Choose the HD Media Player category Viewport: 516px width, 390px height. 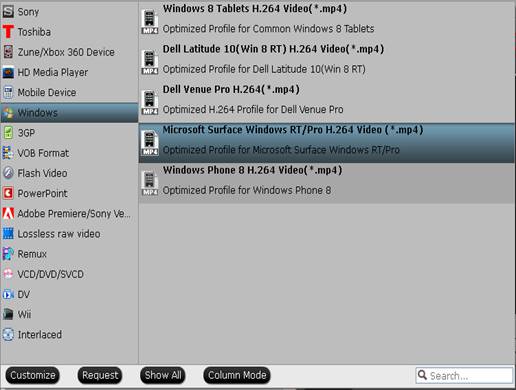pos(69,72)
